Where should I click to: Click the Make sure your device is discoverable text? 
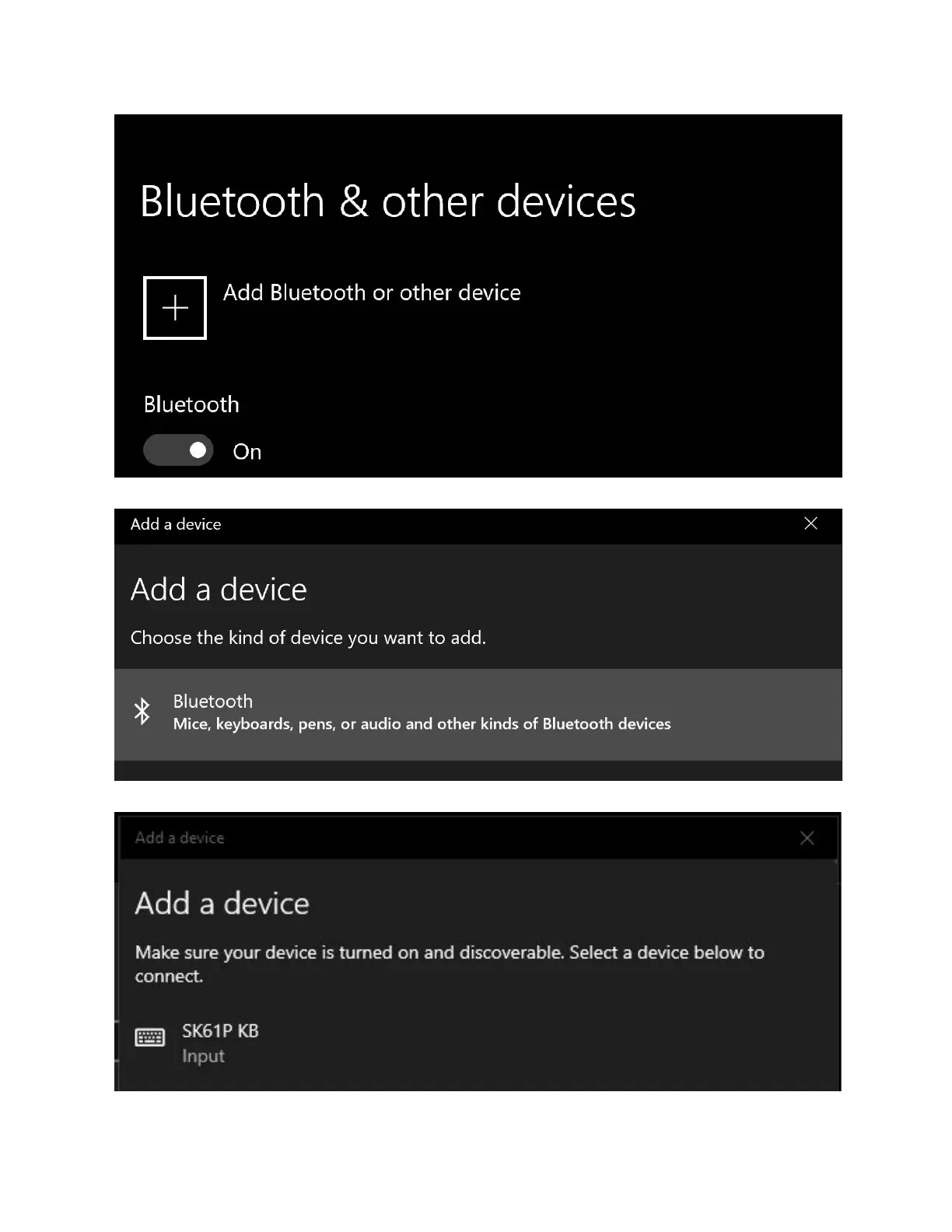(x=450, y=964)
